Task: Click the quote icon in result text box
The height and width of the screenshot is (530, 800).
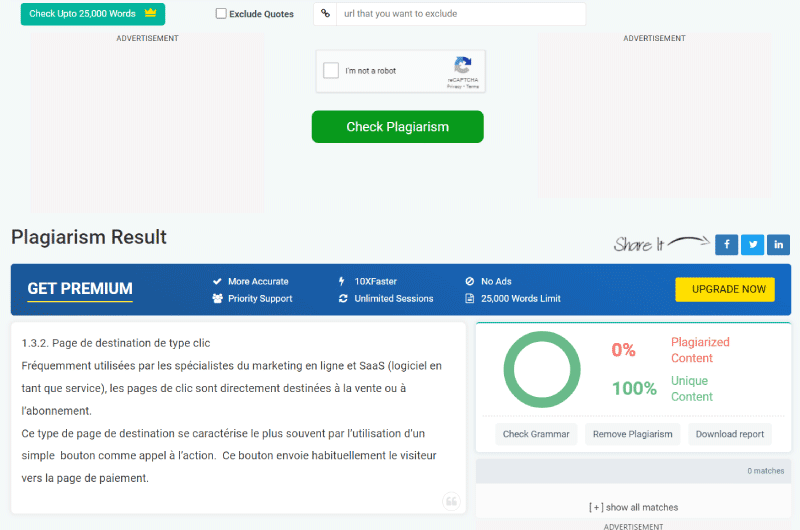Action: click(x=451, y=501)
